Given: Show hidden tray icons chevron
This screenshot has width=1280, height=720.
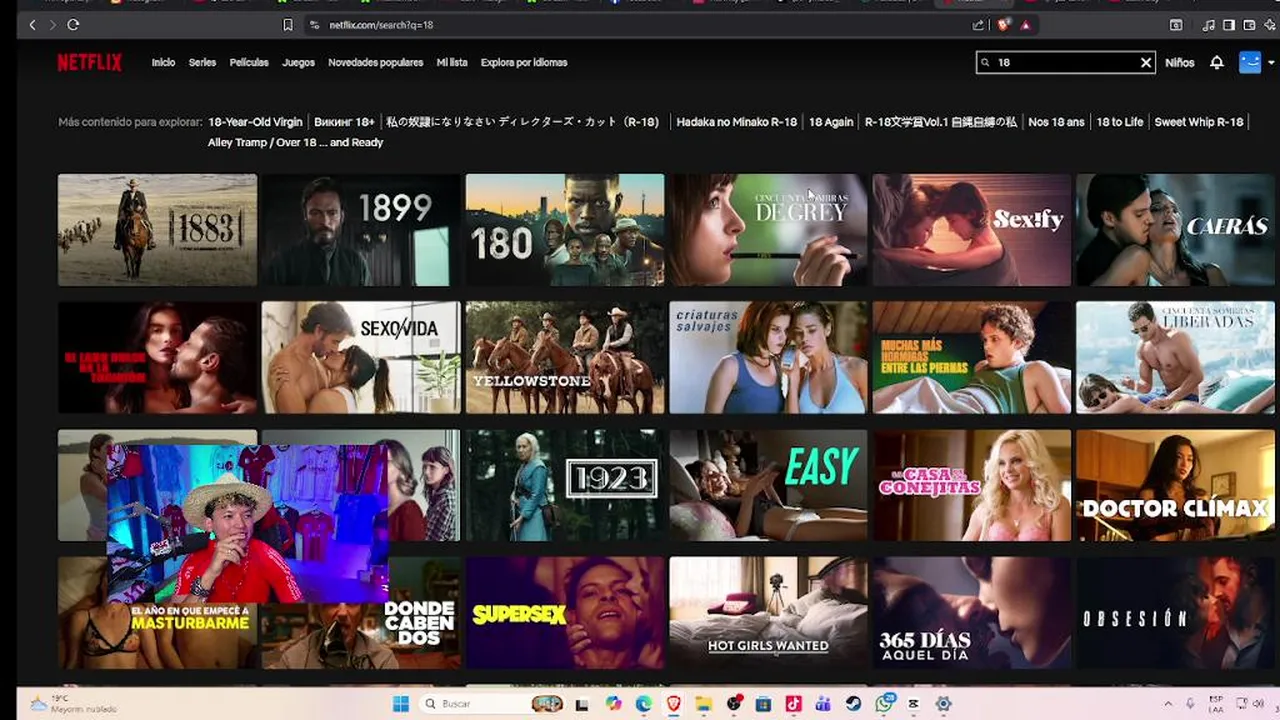Looking at the screenshot, I should (1167, 704).
